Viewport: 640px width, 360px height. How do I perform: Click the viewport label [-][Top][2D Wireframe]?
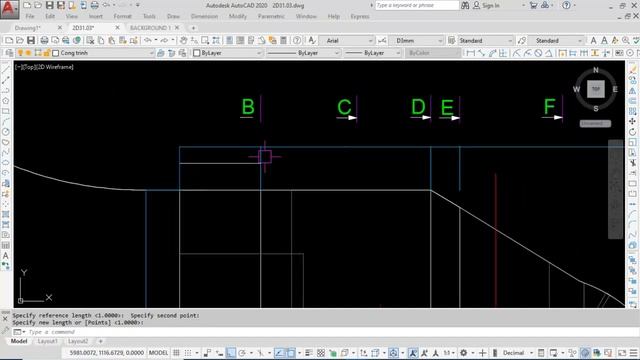pos(44,67)
